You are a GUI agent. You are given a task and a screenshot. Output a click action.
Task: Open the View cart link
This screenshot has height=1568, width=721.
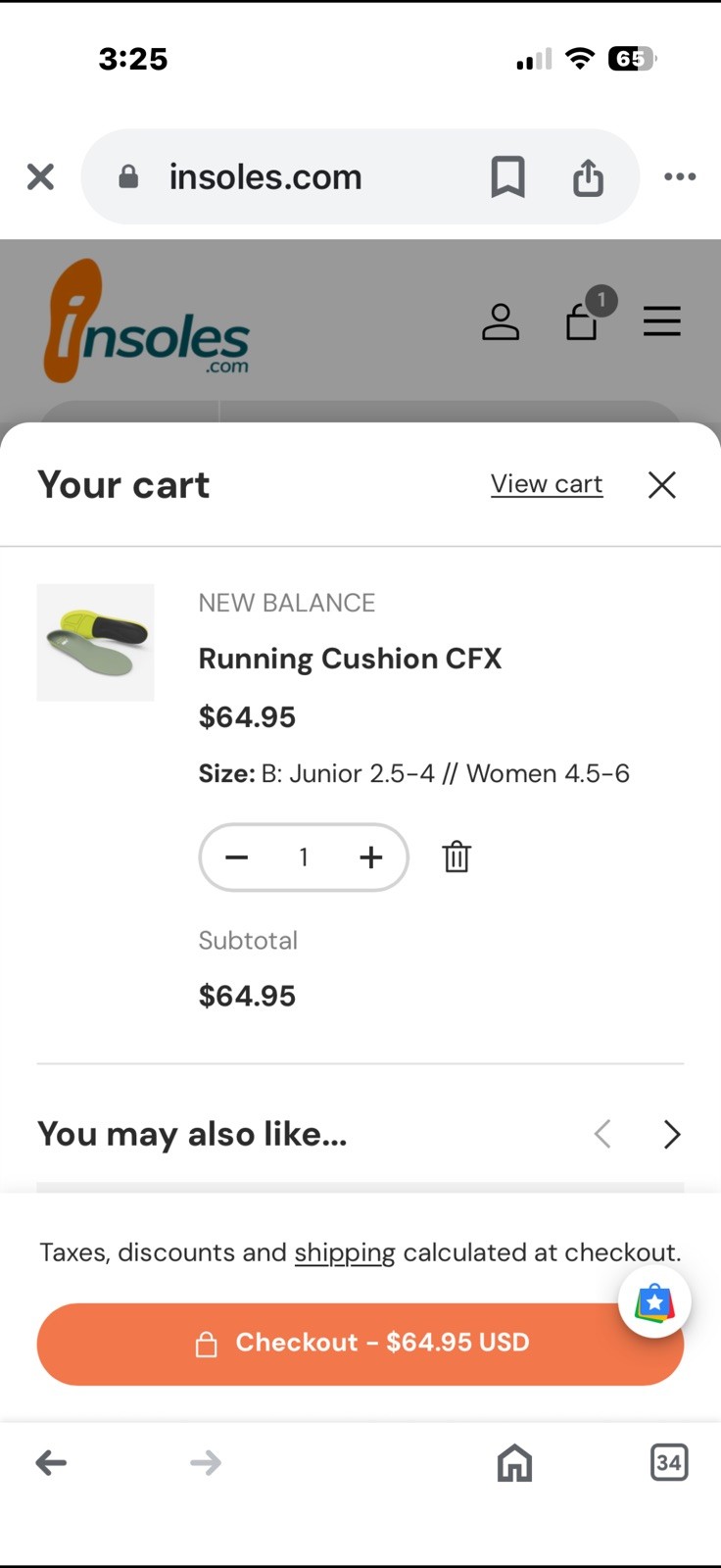point(547,484)
